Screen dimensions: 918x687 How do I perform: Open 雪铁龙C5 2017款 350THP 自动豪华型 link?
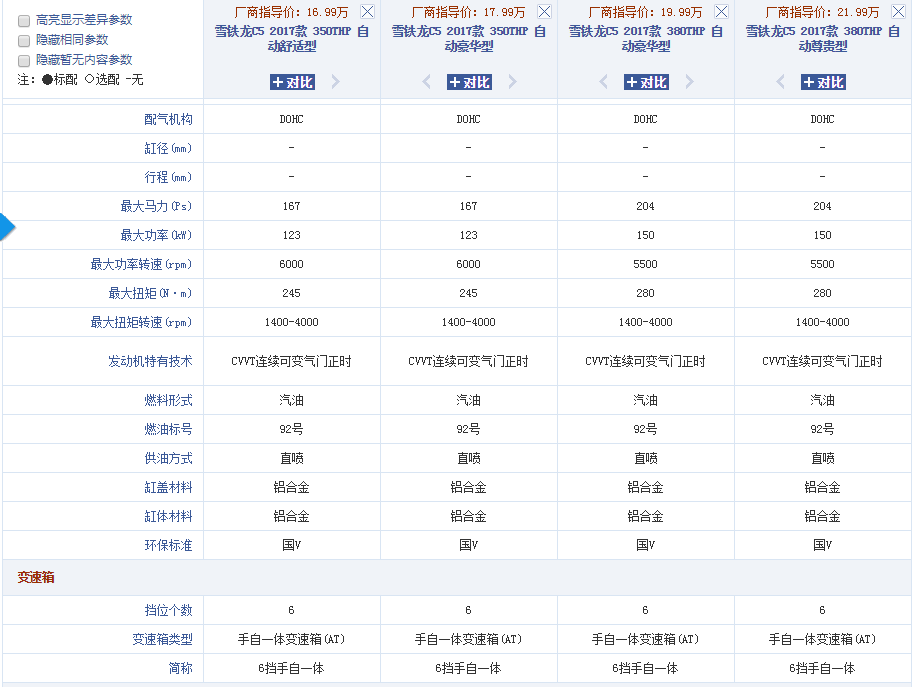[x=469, y=39]
